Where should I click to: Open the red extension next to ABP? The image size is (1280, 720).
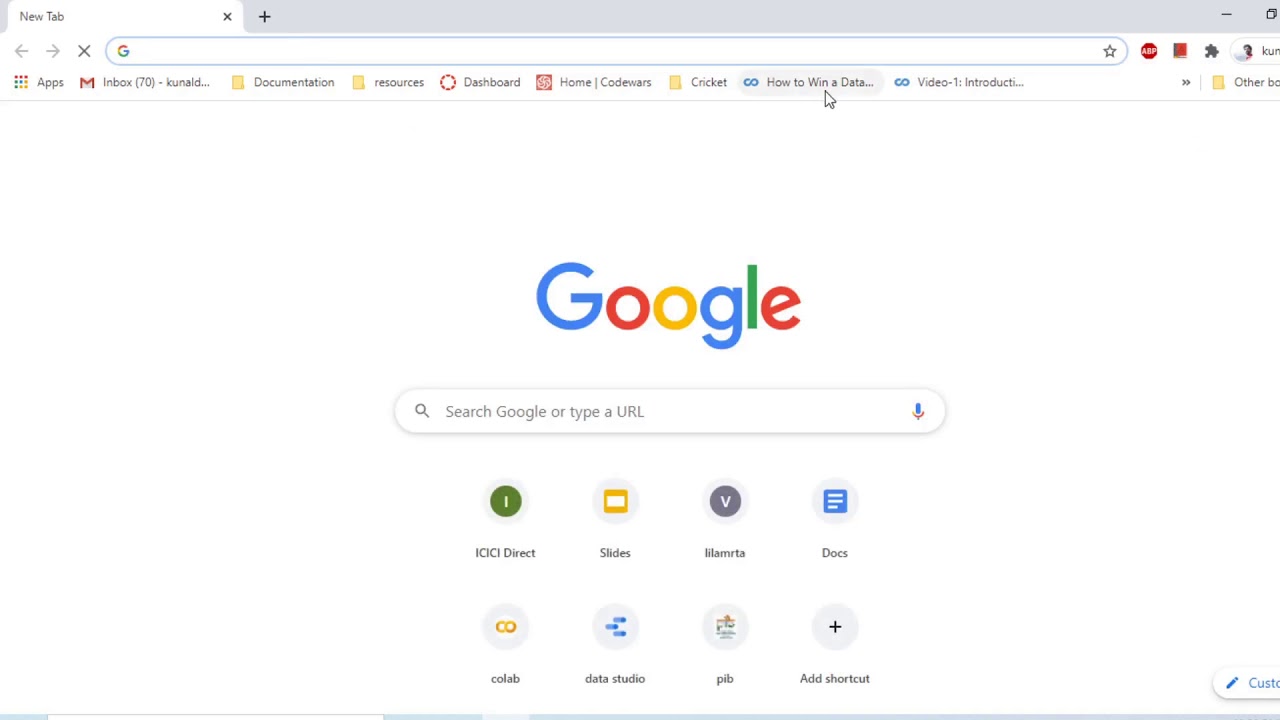point(1180,51)
